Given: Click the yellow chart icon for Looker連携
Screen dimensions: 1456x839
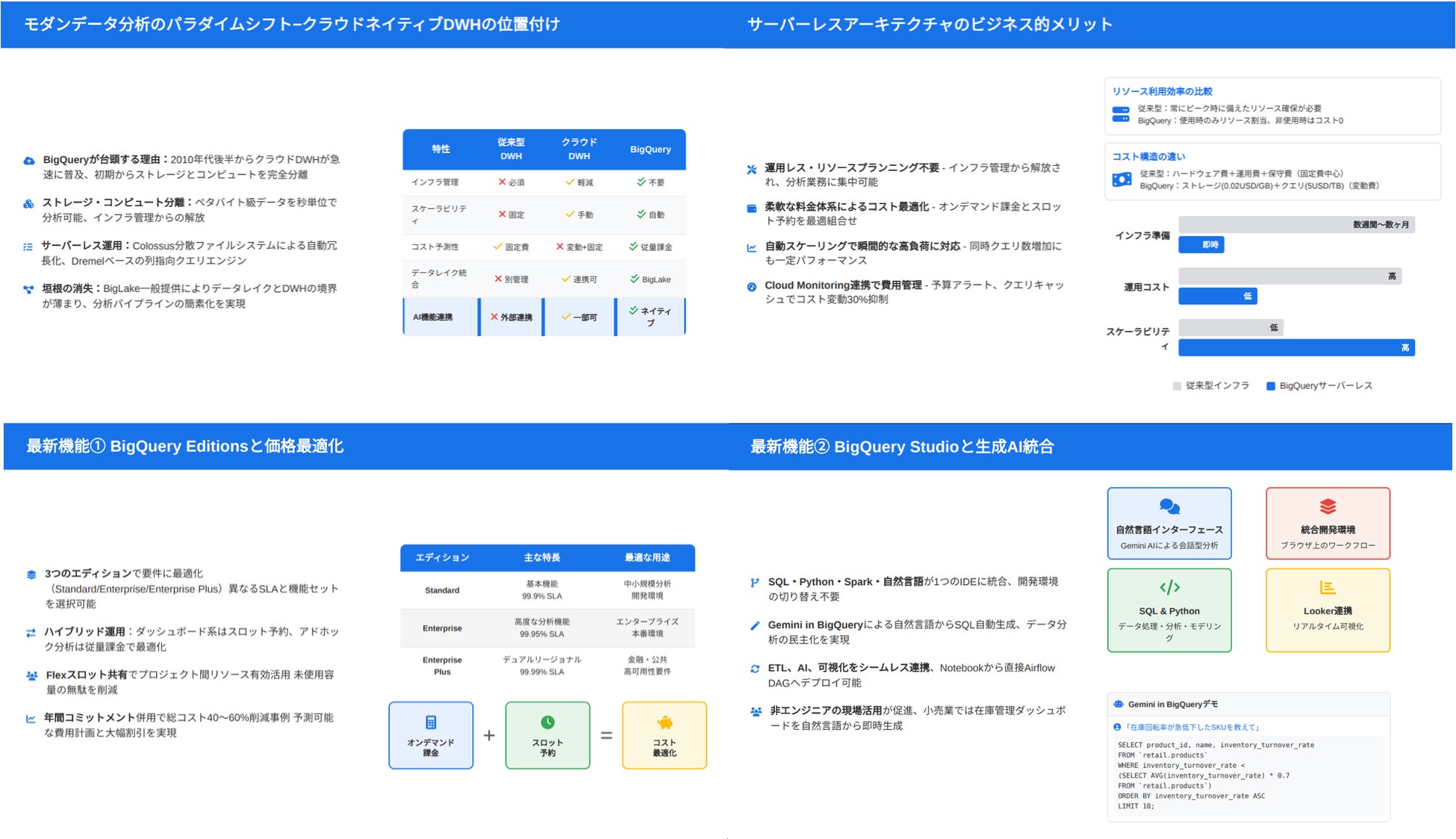Looking at the screenshot, I should tap(1328, 588).
